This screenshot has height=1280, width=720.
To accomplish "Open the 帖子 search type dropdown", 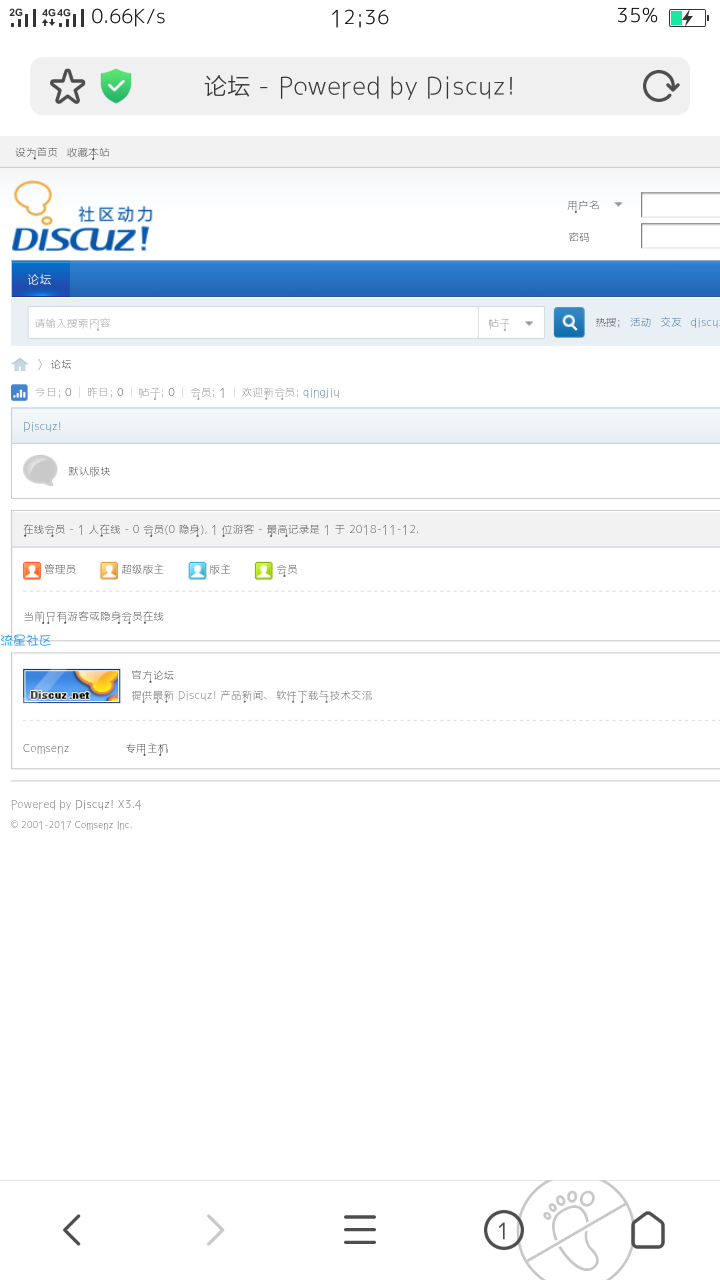I will (512, 323).
